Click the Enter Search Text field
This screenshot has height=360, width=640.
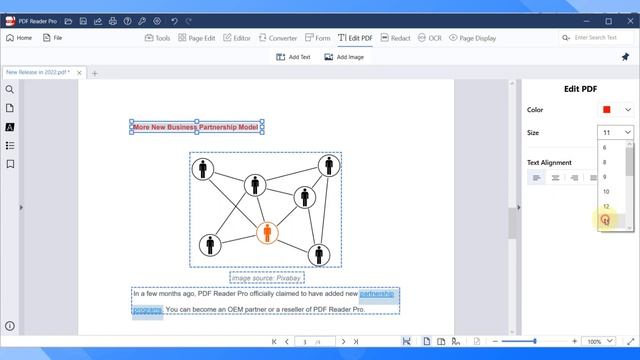(597, 38)
